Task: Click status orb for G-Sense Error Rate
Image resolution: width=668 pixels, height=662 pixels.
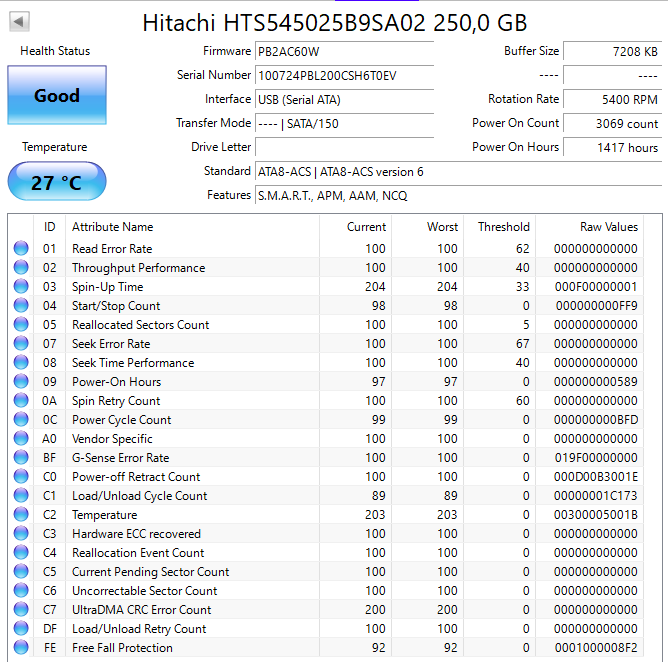Action: click(21, 458)
